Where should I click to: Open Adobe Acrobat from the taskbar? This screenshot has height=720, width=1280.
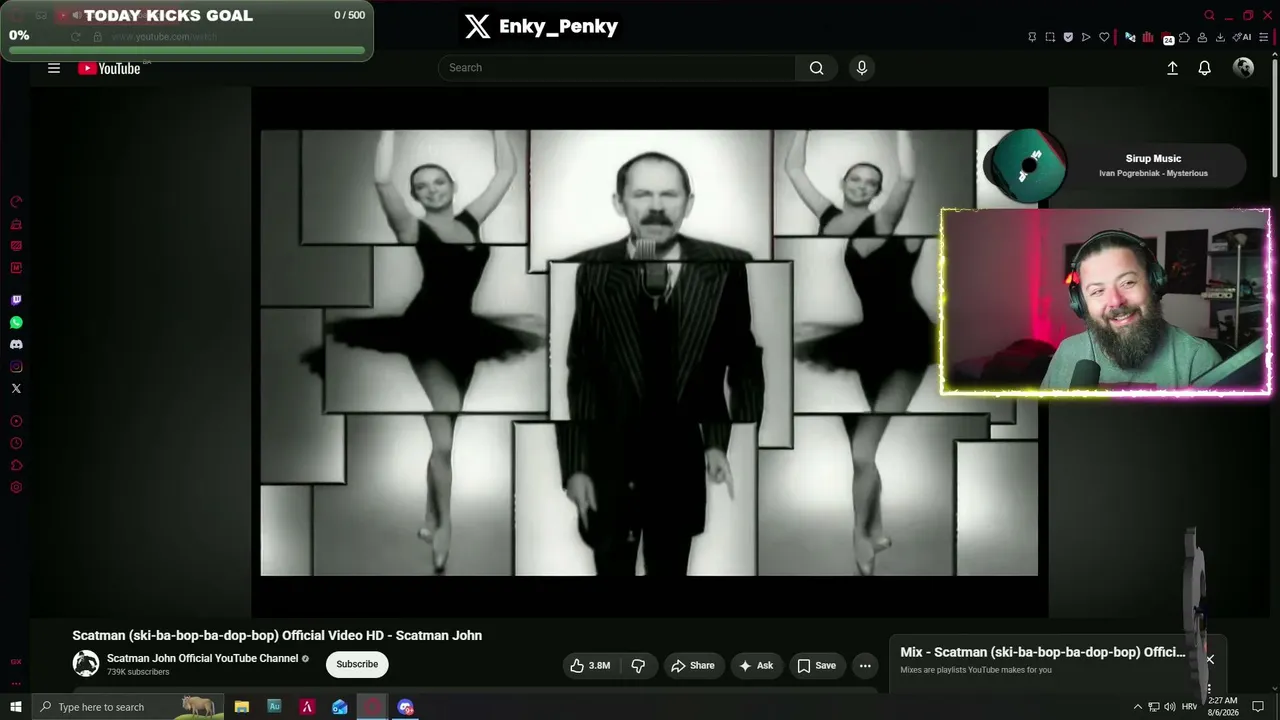point(307,707)
